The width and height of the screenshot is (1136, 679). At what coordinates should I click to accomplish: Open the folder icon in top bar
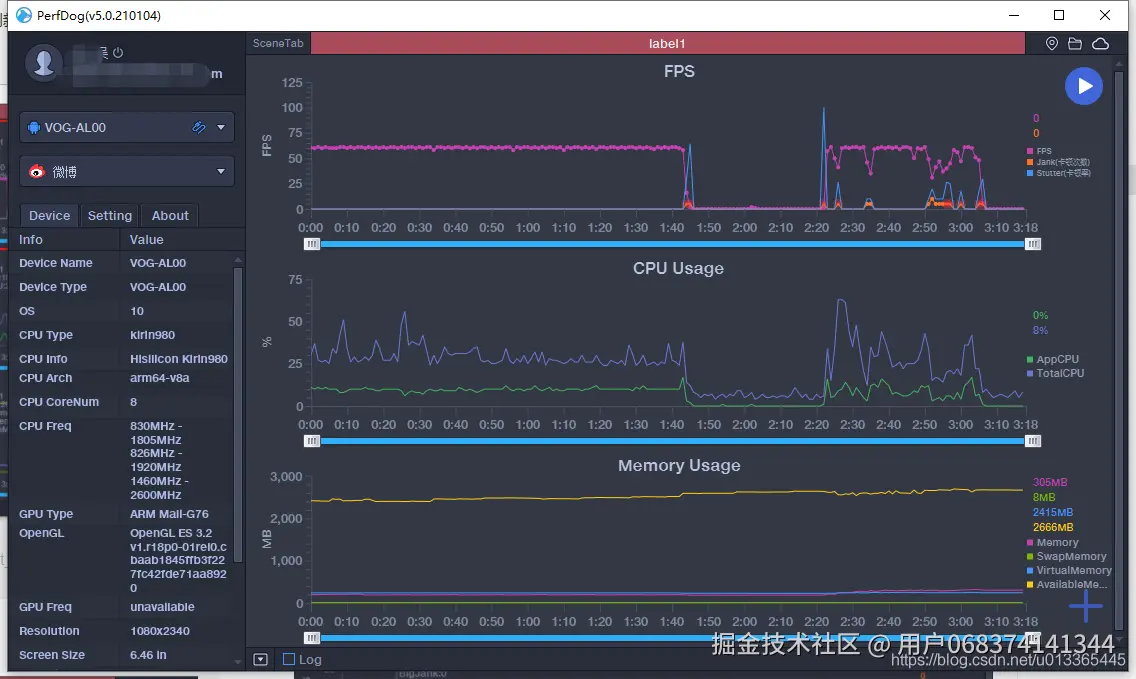(1075, 43)
